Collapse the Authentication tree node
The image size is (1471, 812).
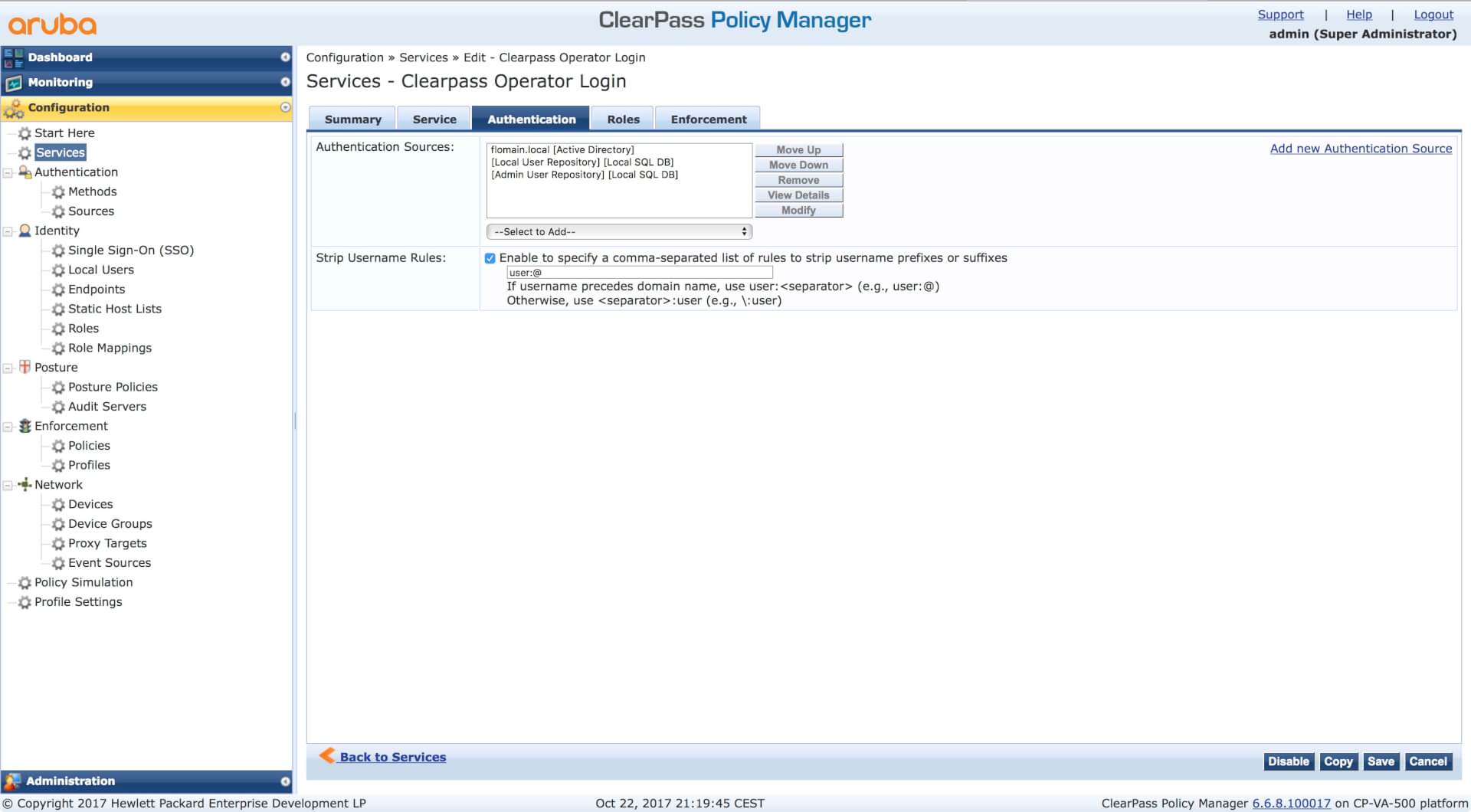coord(8,173)
